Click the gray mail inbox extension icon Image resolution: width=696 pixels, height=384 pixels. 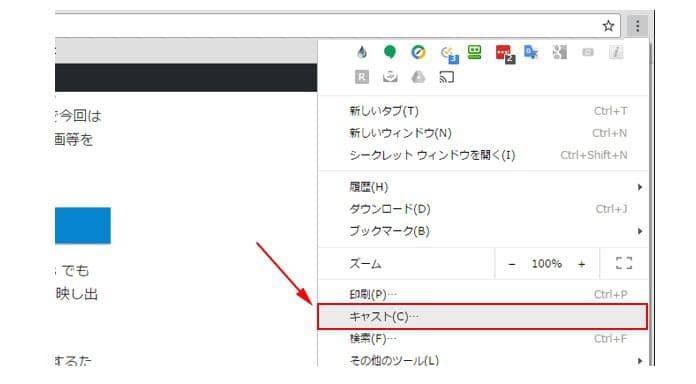click(x=390, y=77)
